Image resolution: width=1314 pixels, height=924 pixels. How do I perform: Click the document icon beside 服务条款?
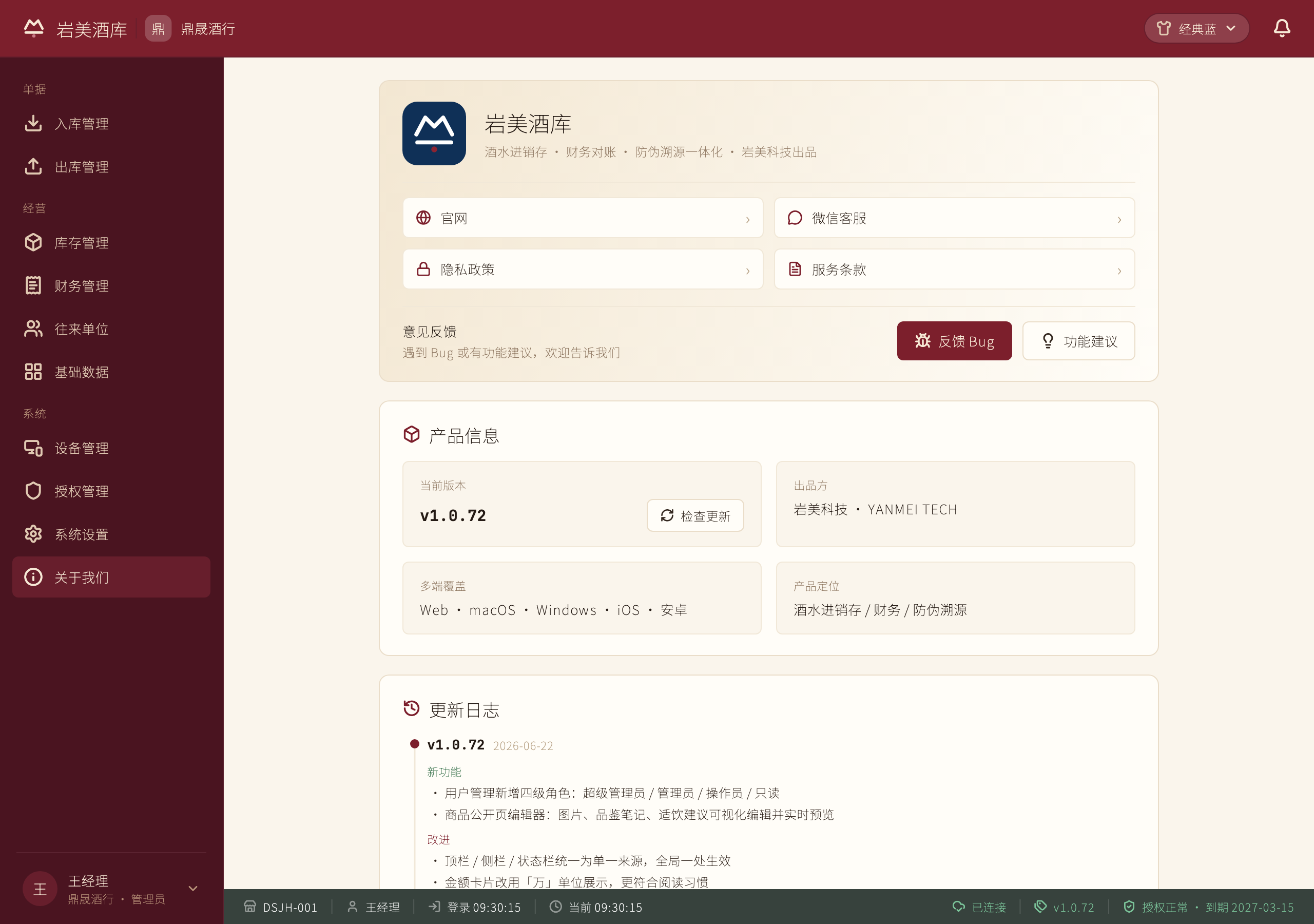pos(795,269)
